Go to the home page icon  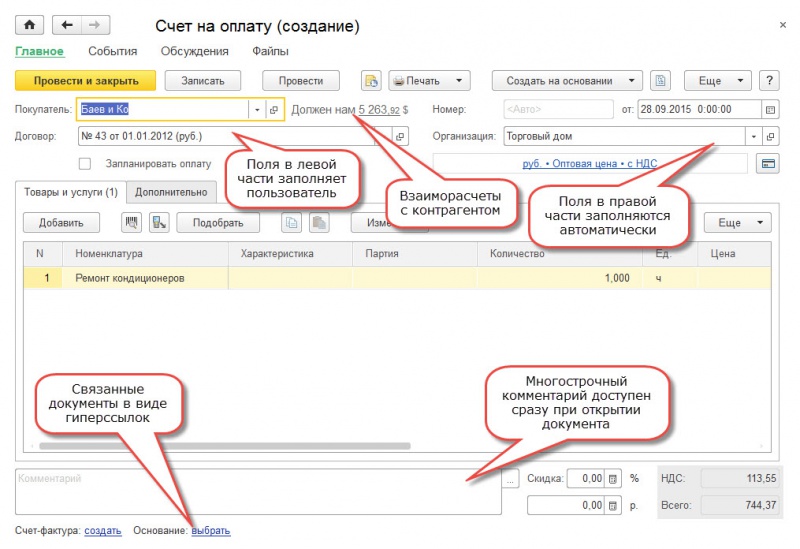tap(30, 25)
